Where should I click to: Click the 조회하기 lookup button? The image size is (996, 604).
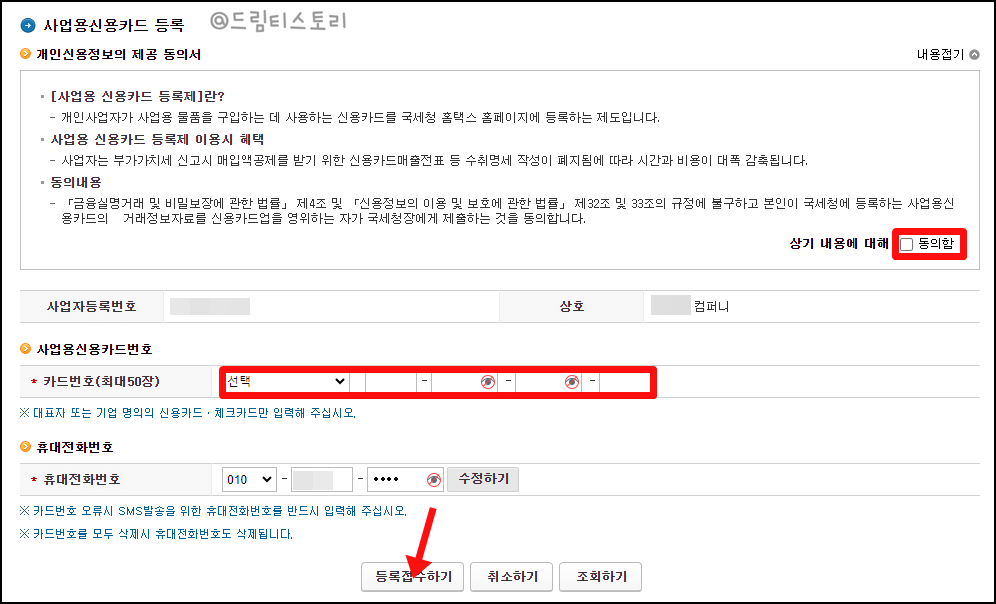(600, 576)
